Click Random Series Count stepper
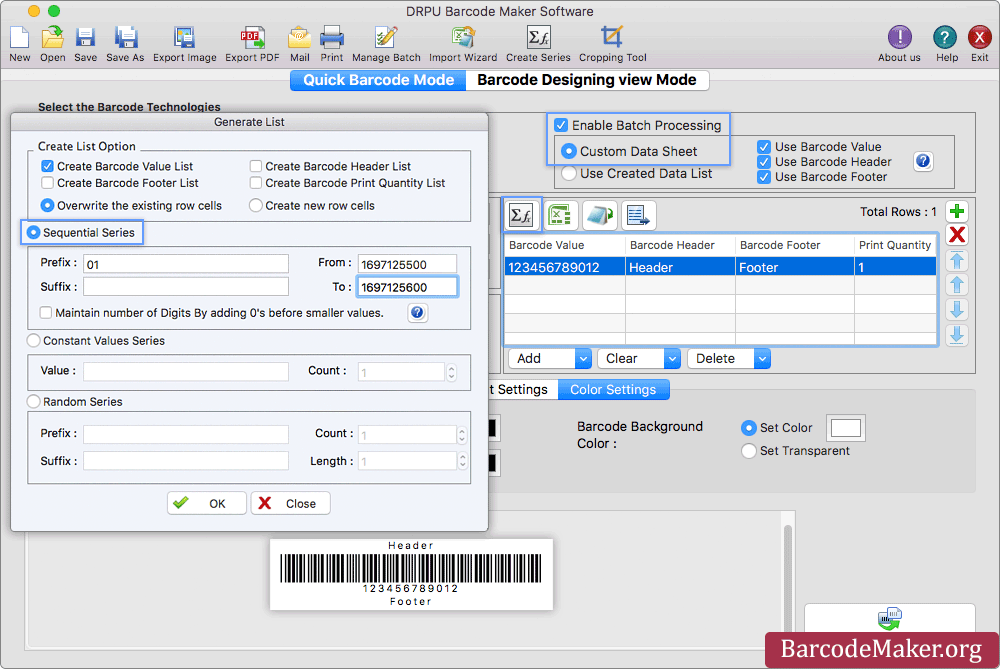Image resolution: width=1000 pixels, height=669 pixels. pos(462,435)
